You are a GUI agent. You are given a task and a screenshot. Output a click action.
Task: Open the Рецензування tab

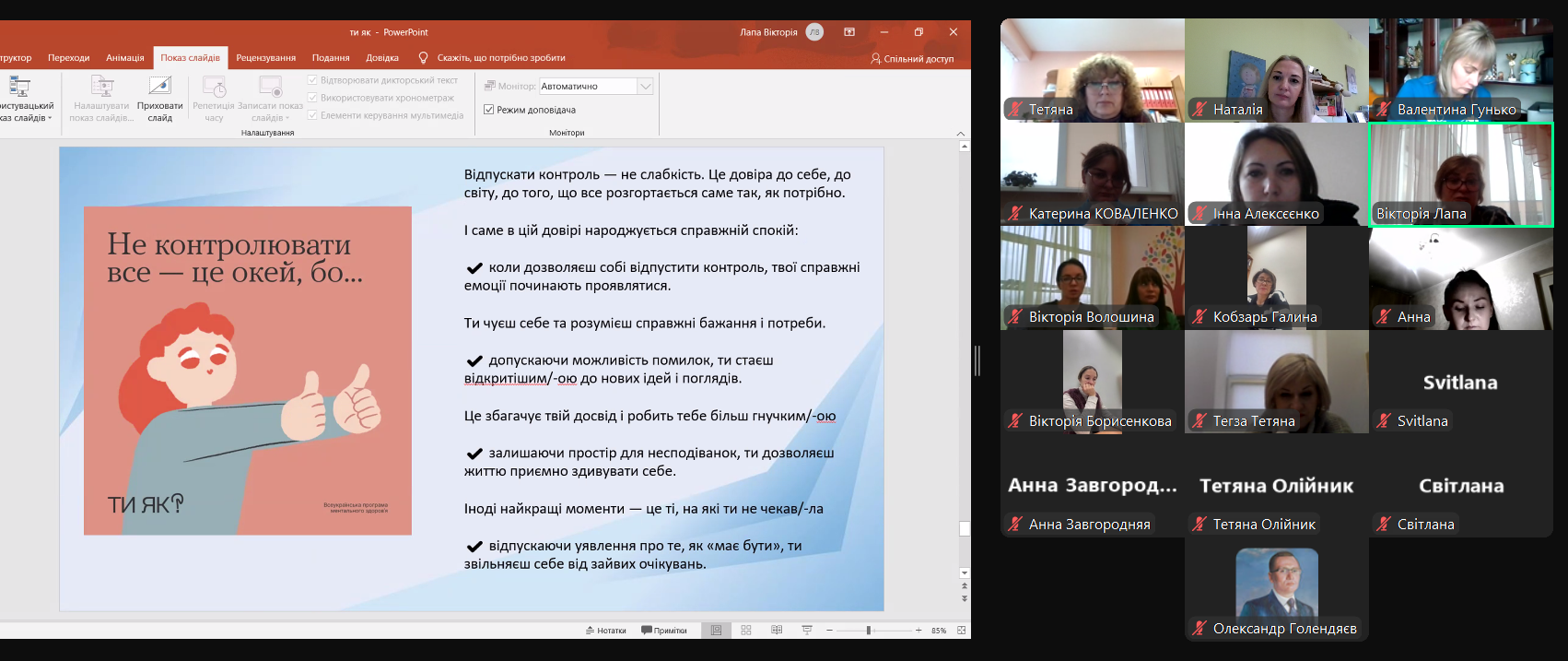pyautogui.click(x=266, y=57)
